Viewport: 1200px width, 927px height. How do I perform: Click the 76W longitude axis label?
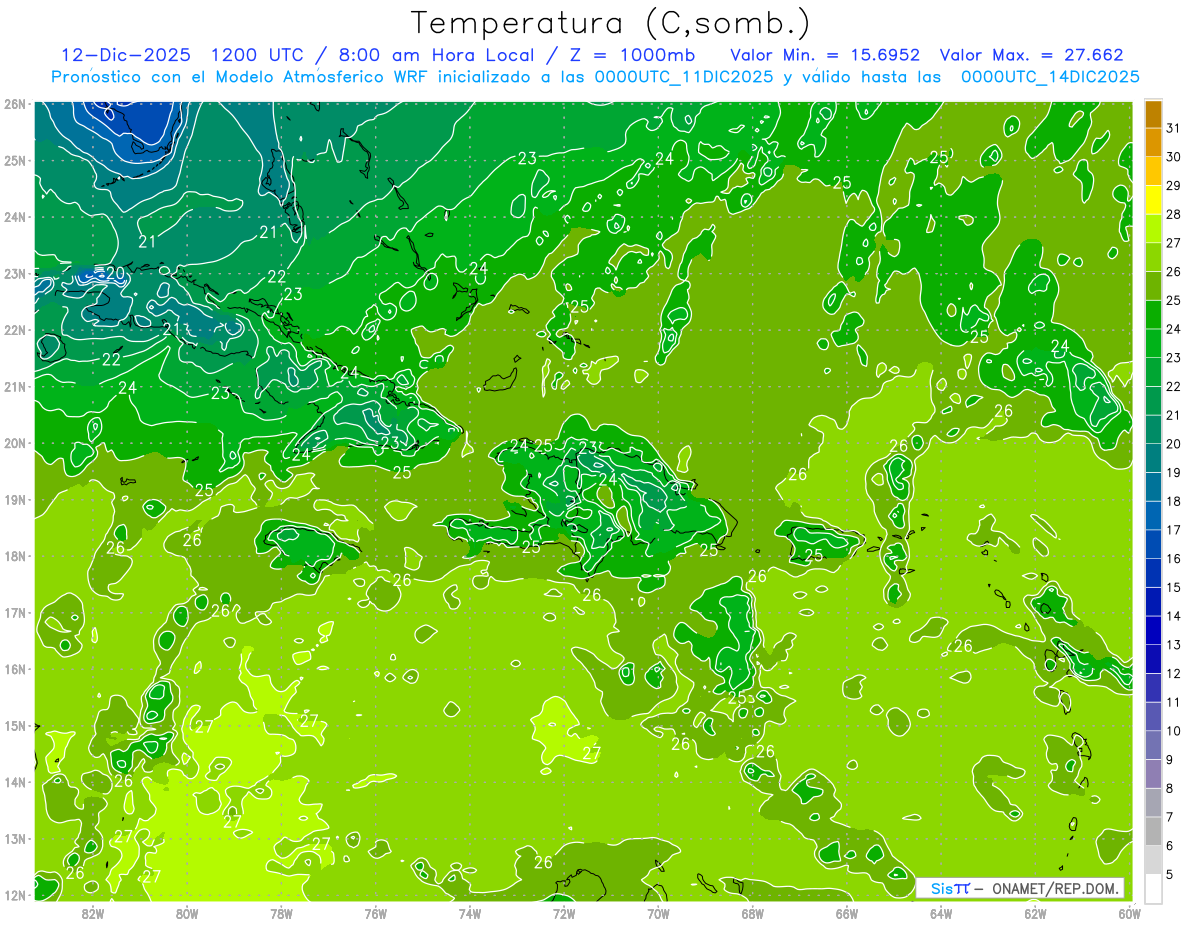point(376,913)
